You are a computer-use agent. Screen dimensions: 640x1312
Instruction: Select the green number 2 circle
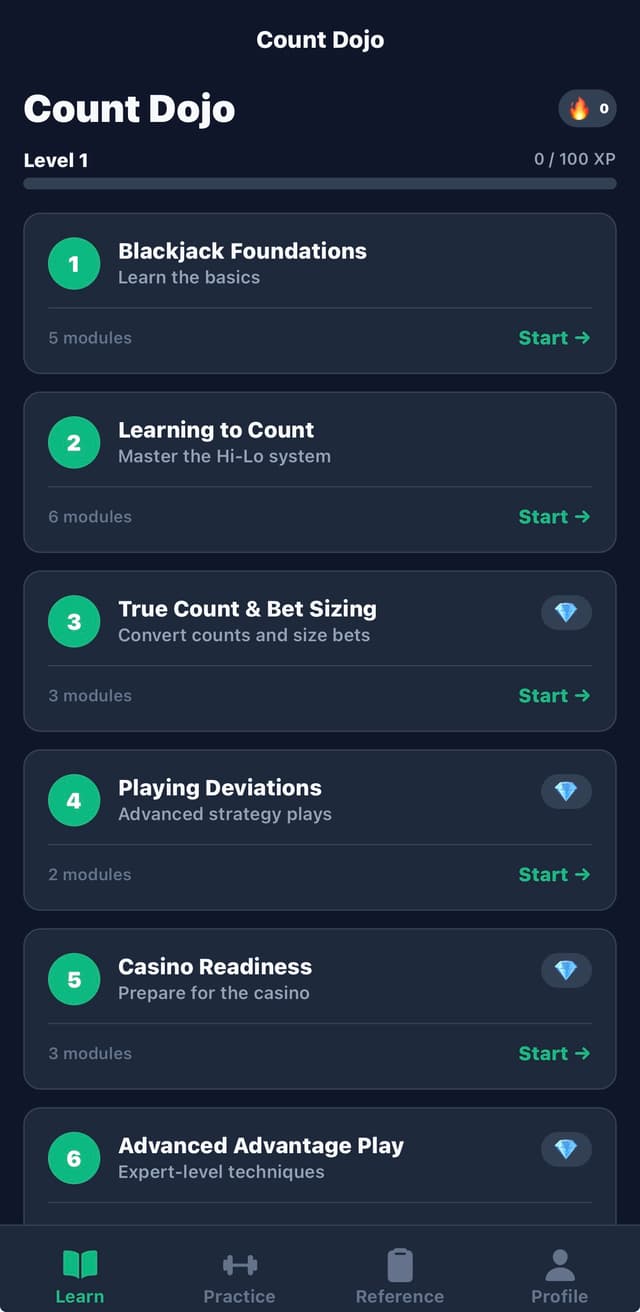[74, 443]
